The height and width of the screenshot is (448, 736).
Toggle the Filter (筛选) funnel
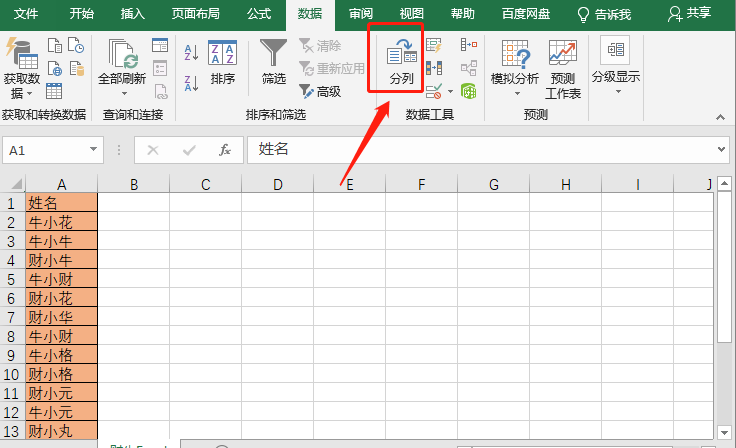(273, 60)
